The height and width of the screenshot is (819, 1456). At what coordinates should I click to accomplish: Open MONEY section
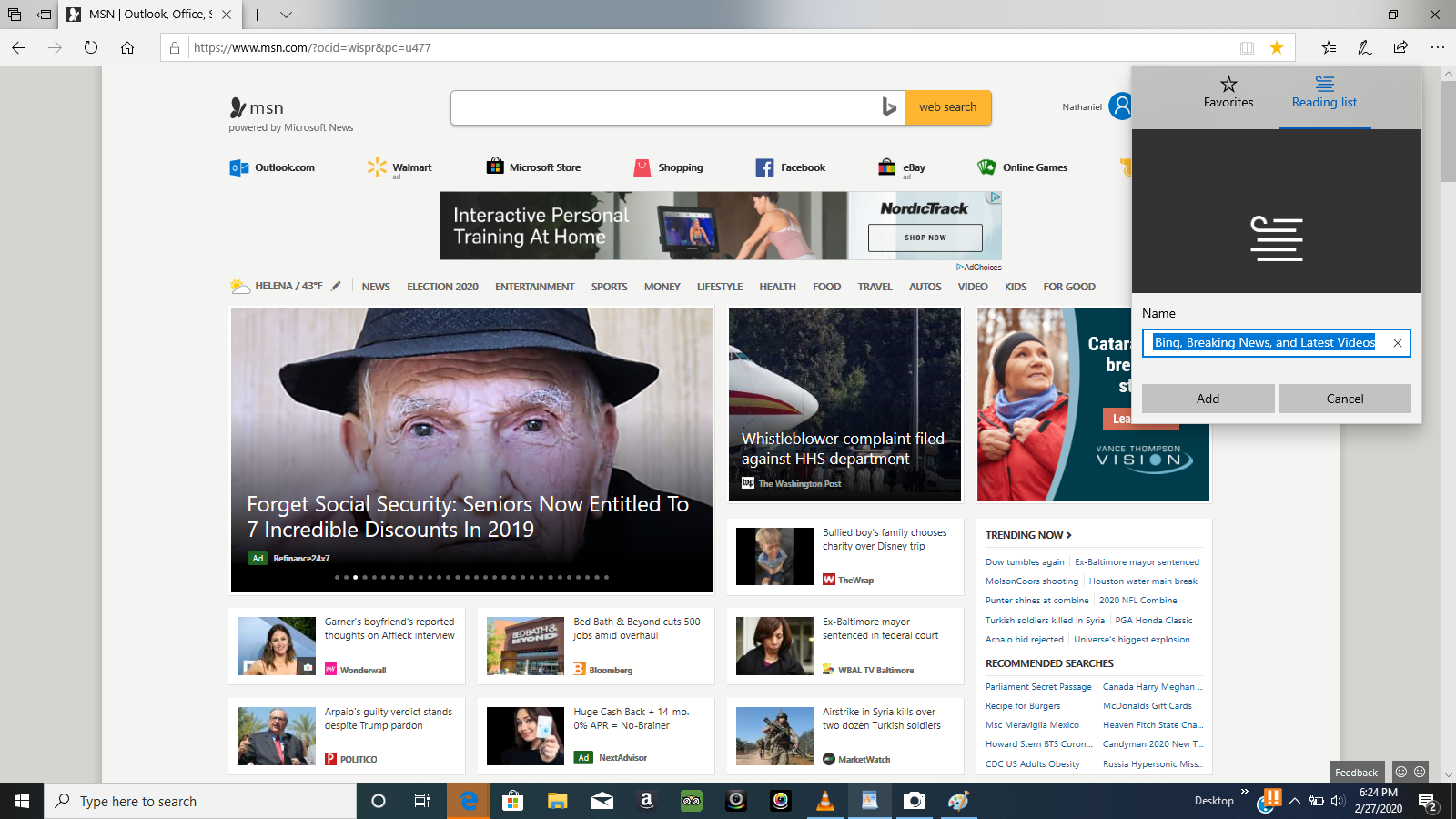662,287
